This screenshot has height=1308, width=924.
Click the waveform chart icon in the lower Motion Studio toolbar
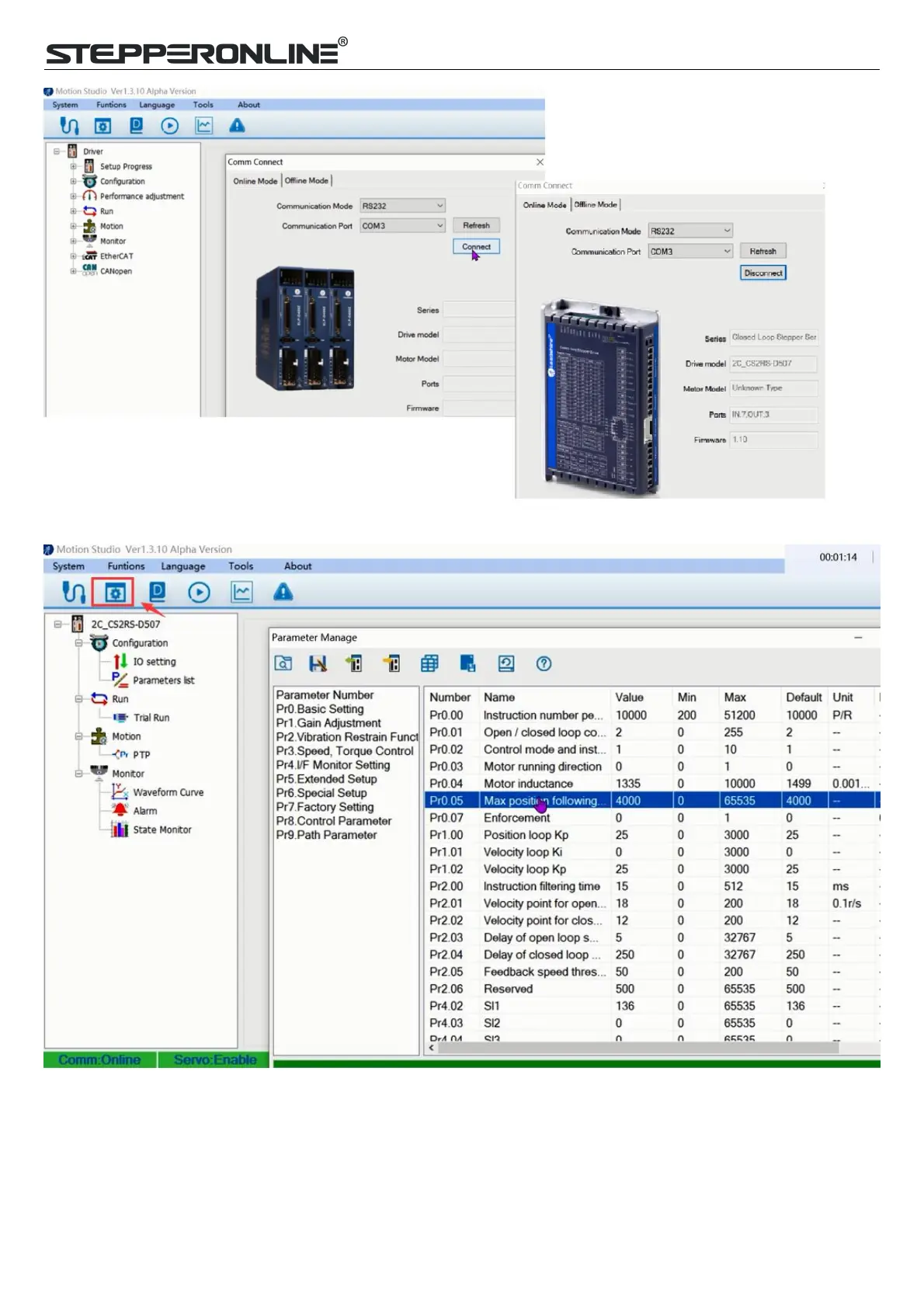tap(241, 593)
